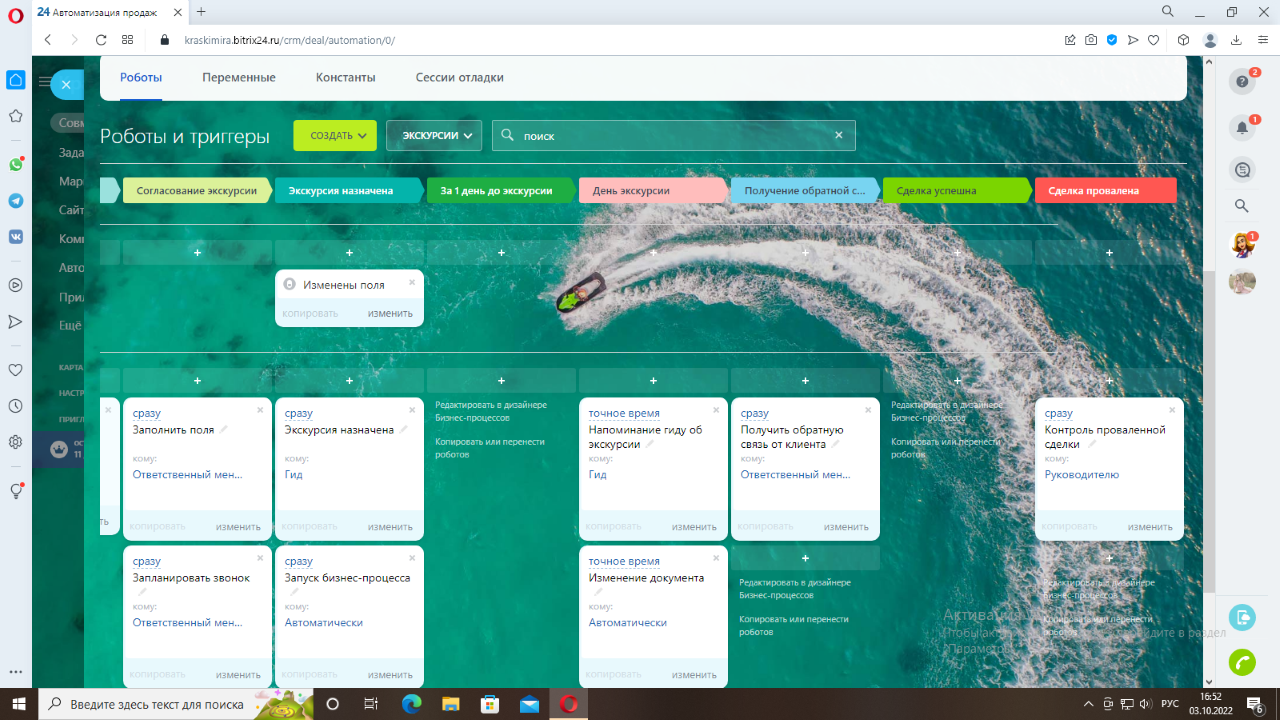1280x720 pixels.
Task: Open Telegram in the Opera sidebar
Action: click(x=15, y=200)
